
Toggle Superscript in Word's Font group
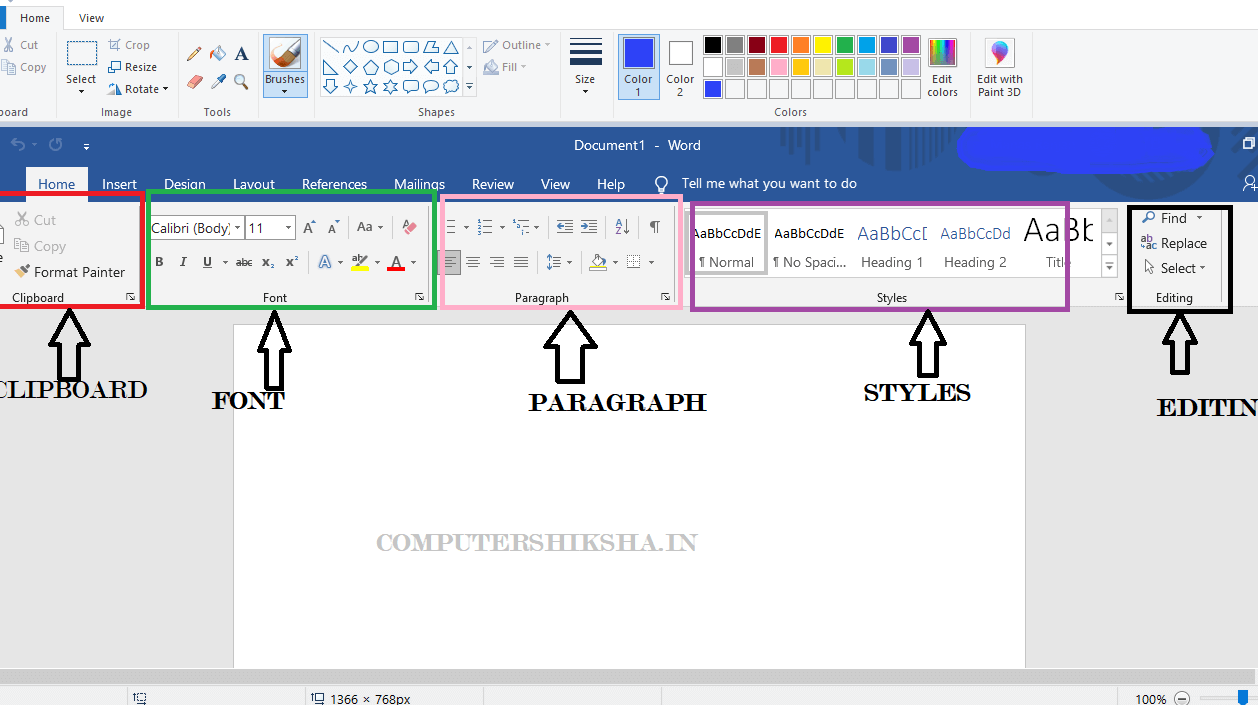[x=292, y=262]
